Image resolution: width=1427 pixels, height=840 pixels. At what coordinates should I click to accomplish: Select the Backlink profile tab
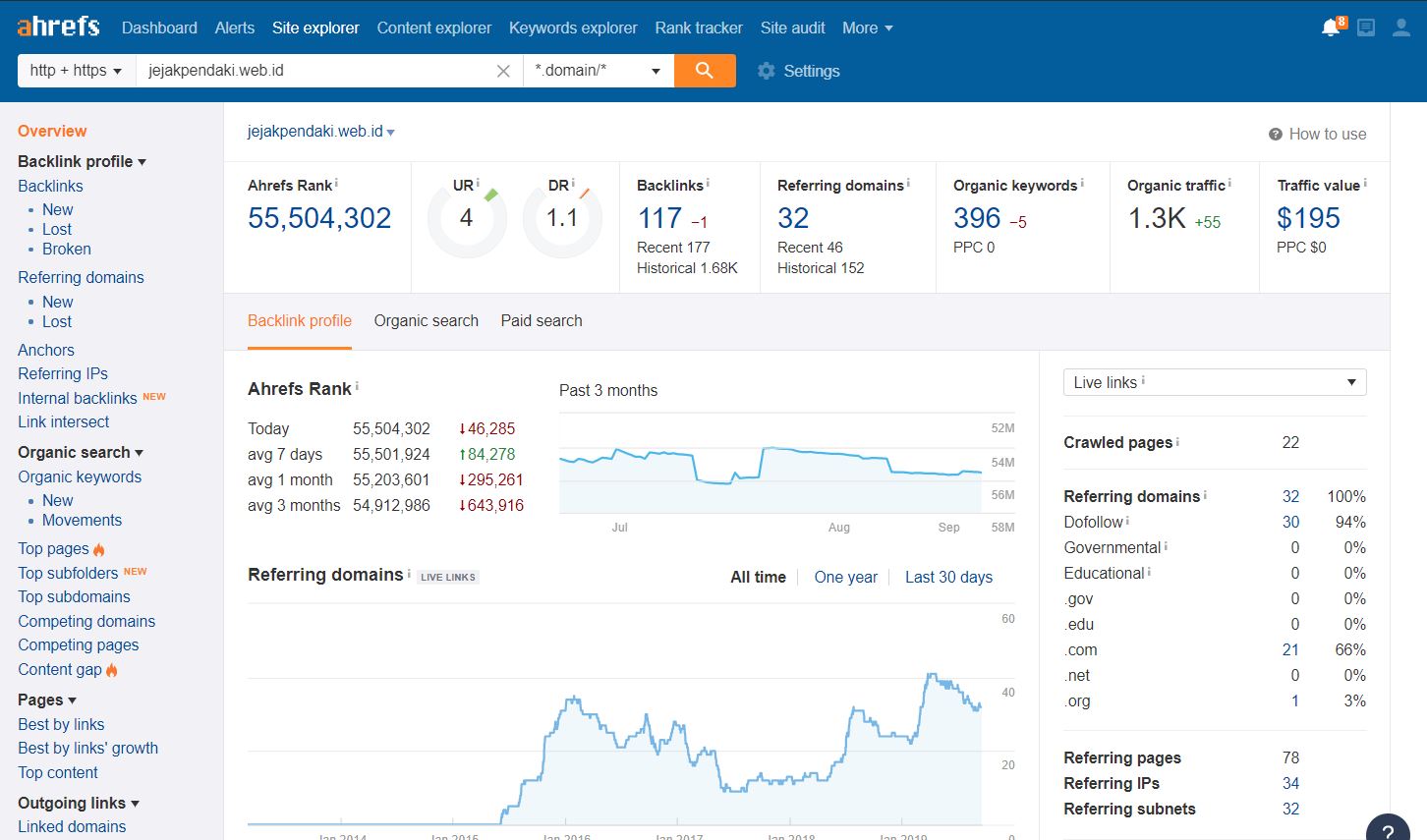300,320
